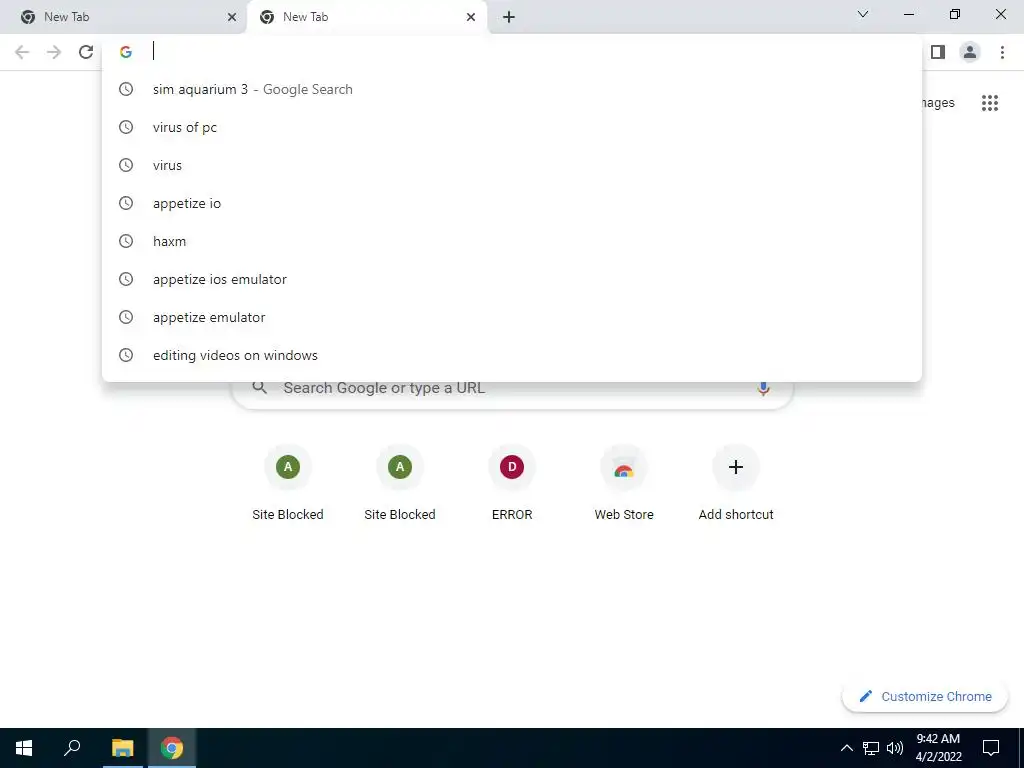Pick the 'appetize ios emulator' suggestion
This screenshot has width=1024, height=768.
512,279
